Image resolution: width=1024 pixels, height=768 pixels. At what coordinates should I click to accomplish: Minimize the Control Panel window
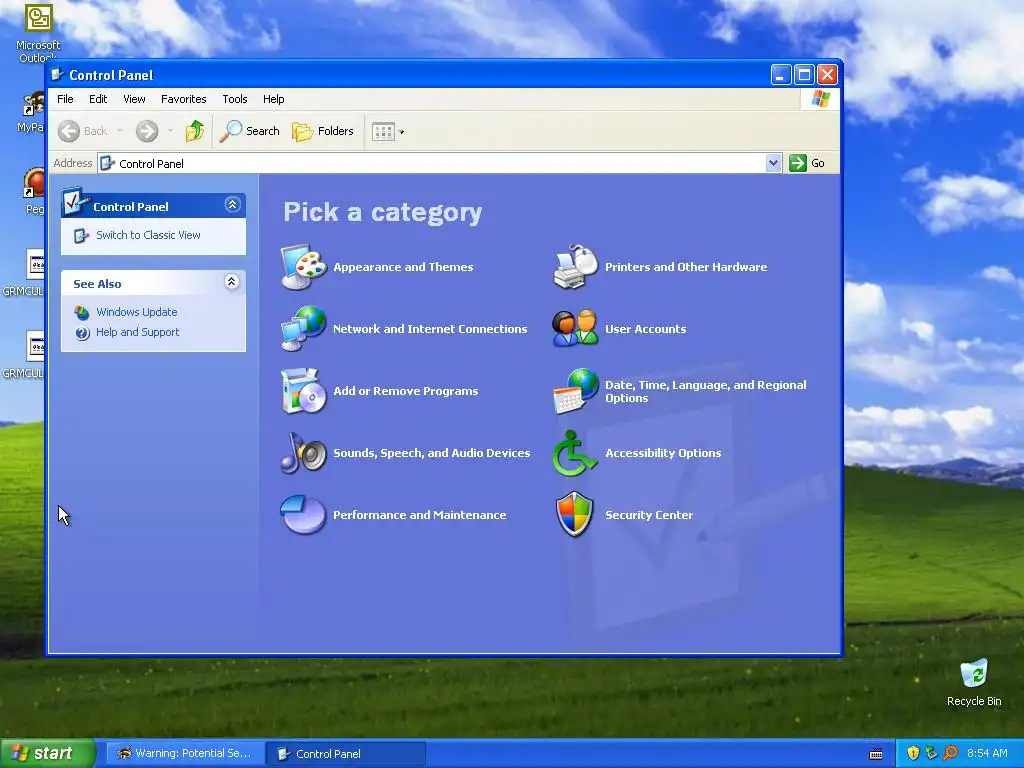(780, 75)
